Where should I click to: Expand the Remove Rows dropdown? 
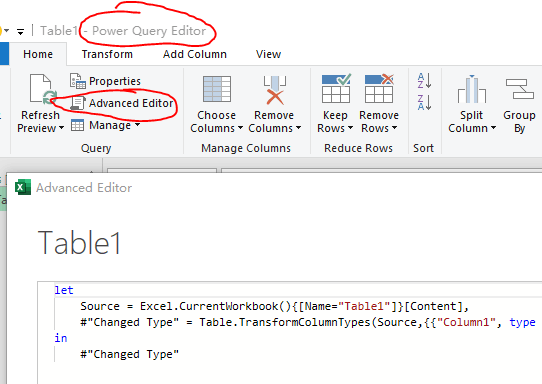[394, 128]
